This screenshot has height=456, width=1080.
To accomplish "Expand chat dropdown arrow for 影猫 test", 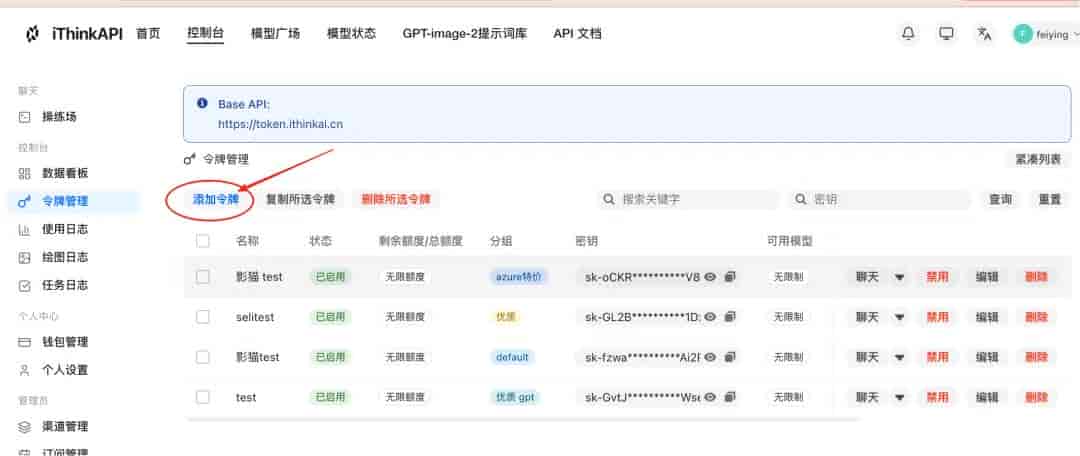I will [x=899, y=277].
